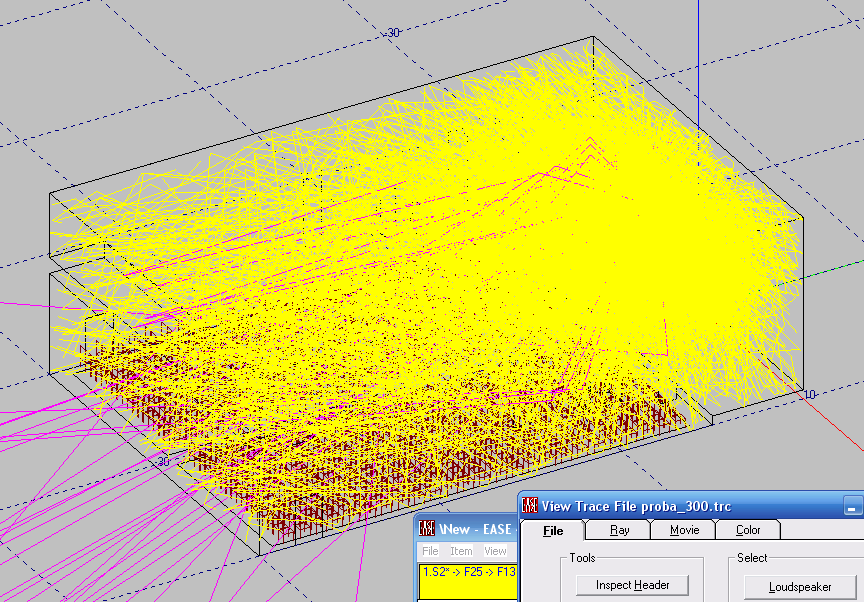
Task: Select the Color tab
Action: (748, 530)
